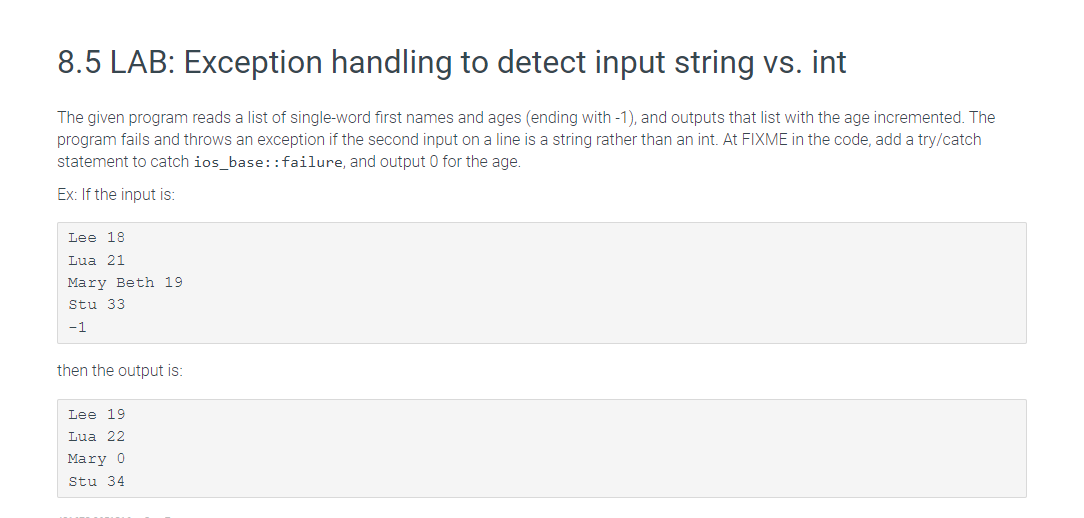The image size is (1084, 518).
Task: Click the 'ios_base::failure' code text
Action: click(x=268, y=163)
